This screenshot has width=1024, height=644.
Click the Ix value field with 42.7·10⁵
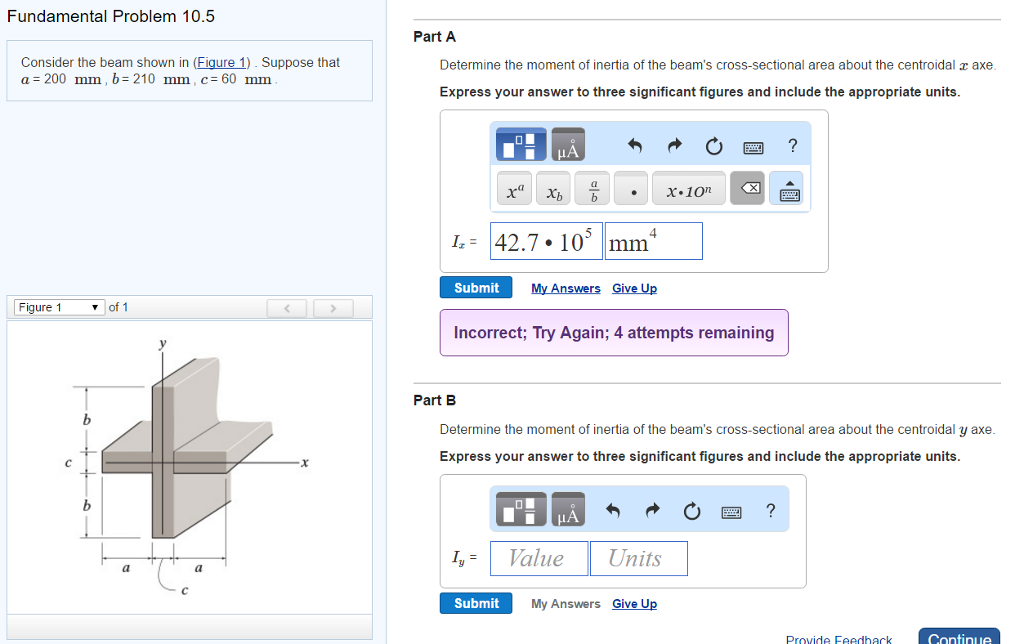546,241
